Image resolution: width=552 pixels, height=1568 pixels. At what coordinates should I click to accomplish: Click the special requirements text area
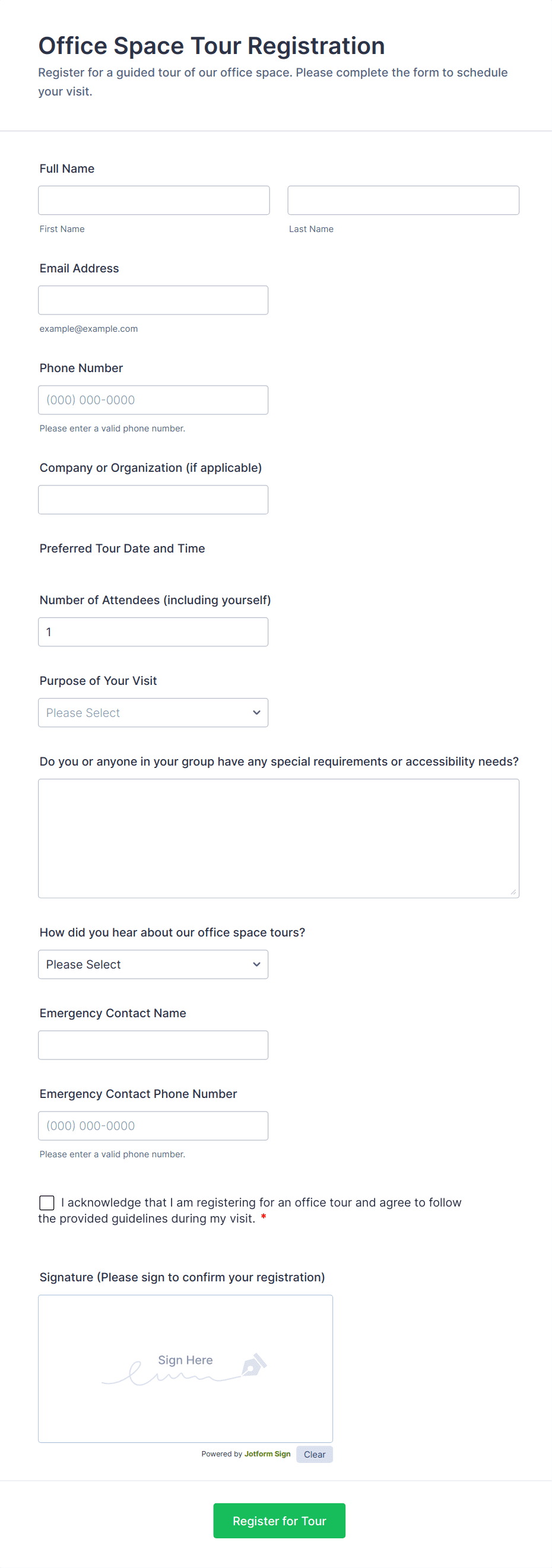coord(278,838)
